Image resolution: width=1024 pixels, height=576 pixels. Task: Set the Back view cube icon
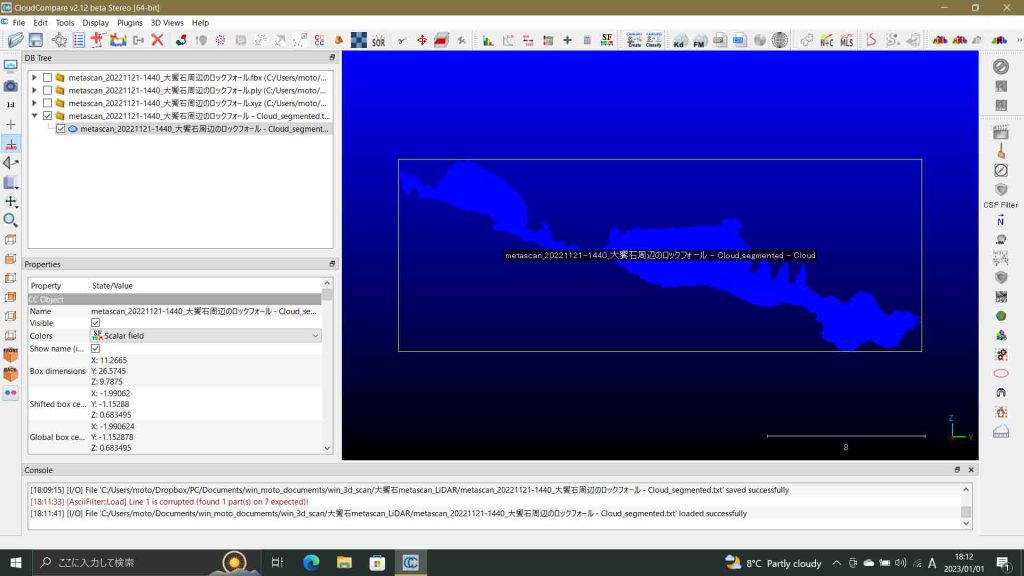tap(10, 374)
